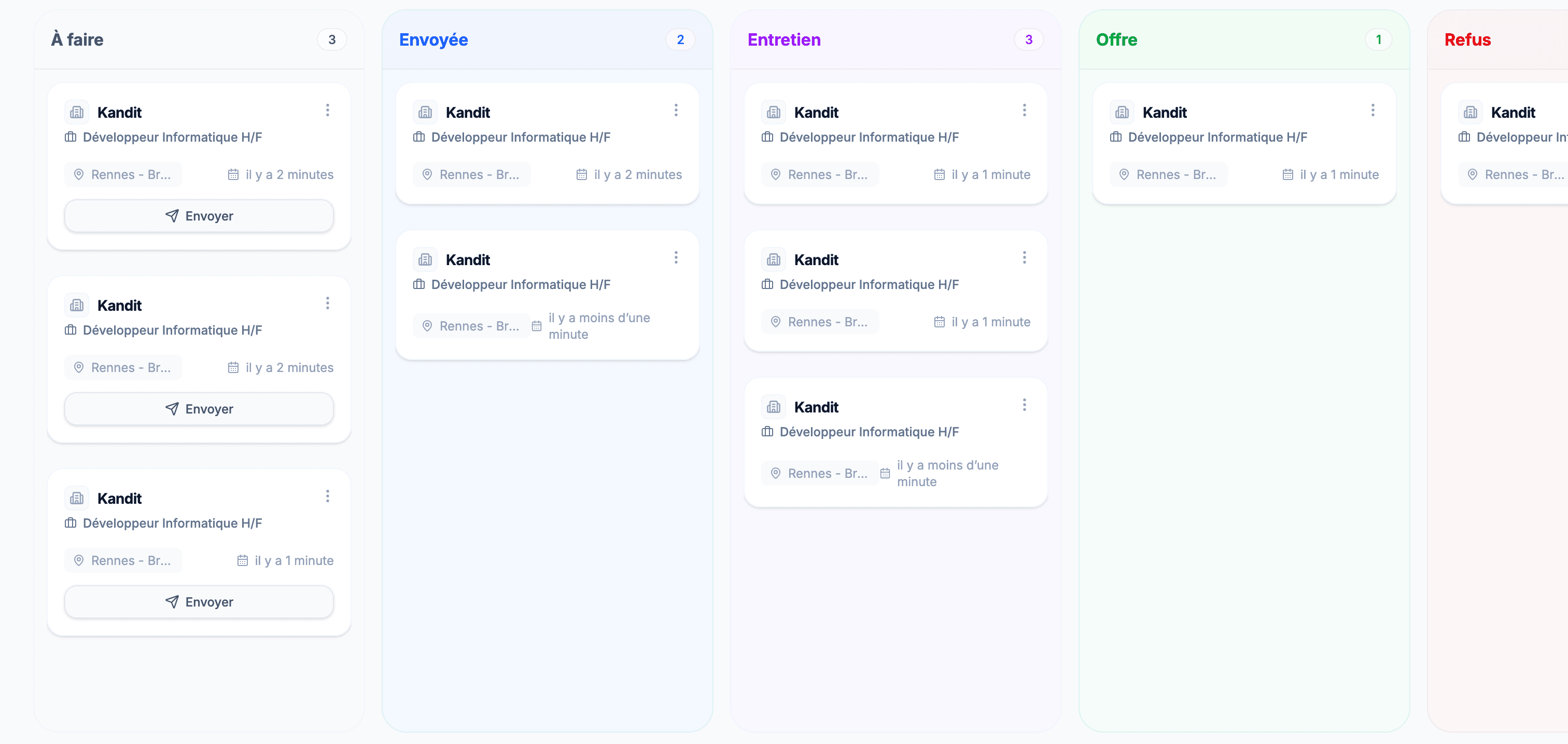The image size is (1568, 744).
Task: Click Envoyer on the third À faire card
Action: click(199, 601)
